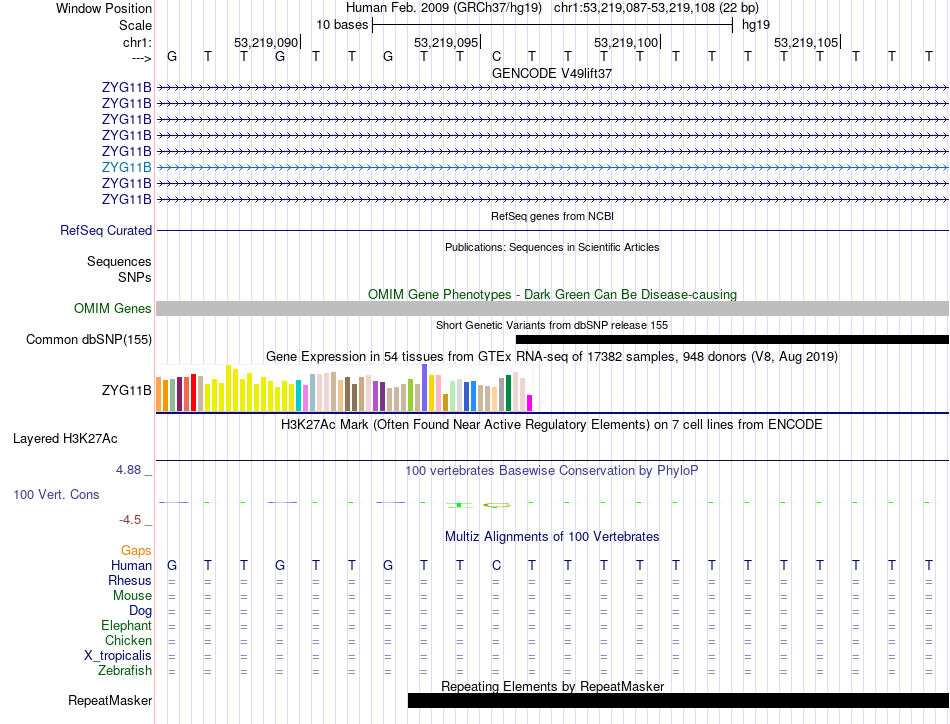950x724 pixels.
Task: Click the X_tropicalis species label
Action: coord(118,656)
